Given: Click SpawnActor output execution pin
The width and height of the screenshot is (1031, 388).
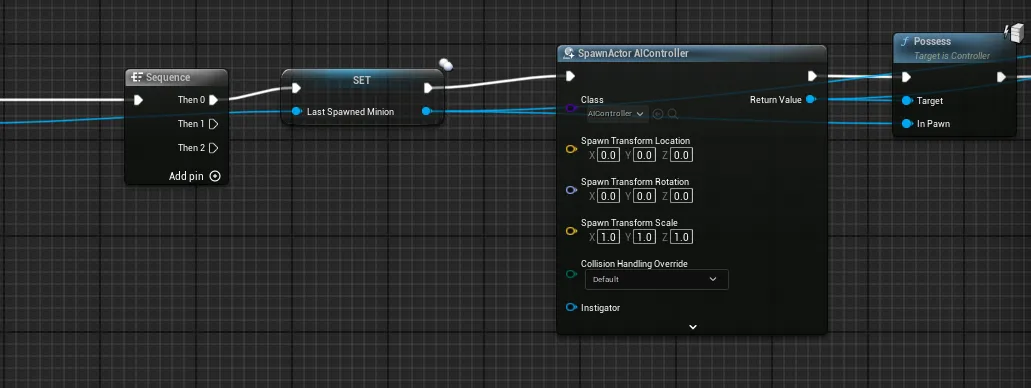Looking at the screenshot, I should tap(812, 77).
